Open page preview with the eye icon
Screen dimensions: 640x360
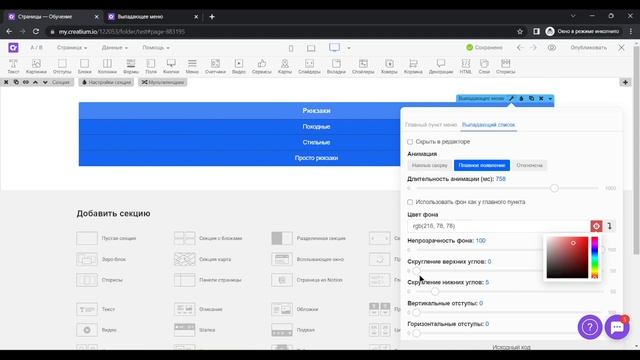coord(552,48)
